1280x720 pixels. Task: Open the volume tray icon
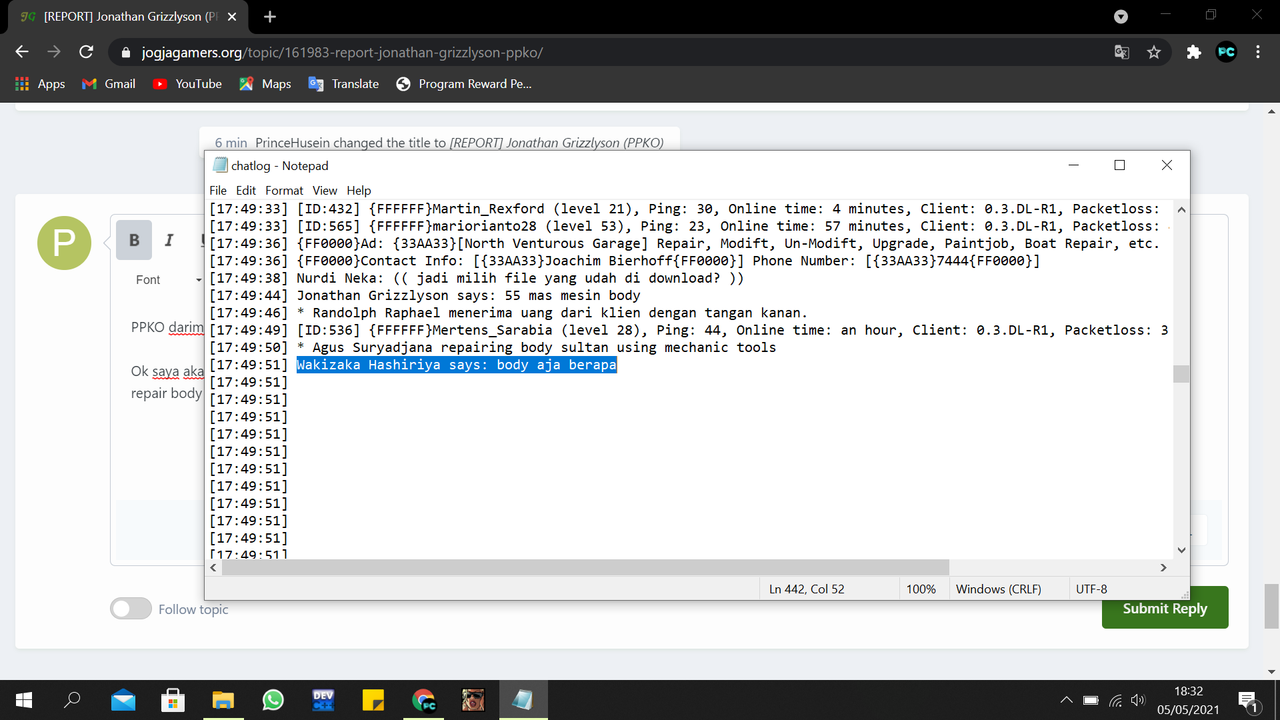[1139, 700]
